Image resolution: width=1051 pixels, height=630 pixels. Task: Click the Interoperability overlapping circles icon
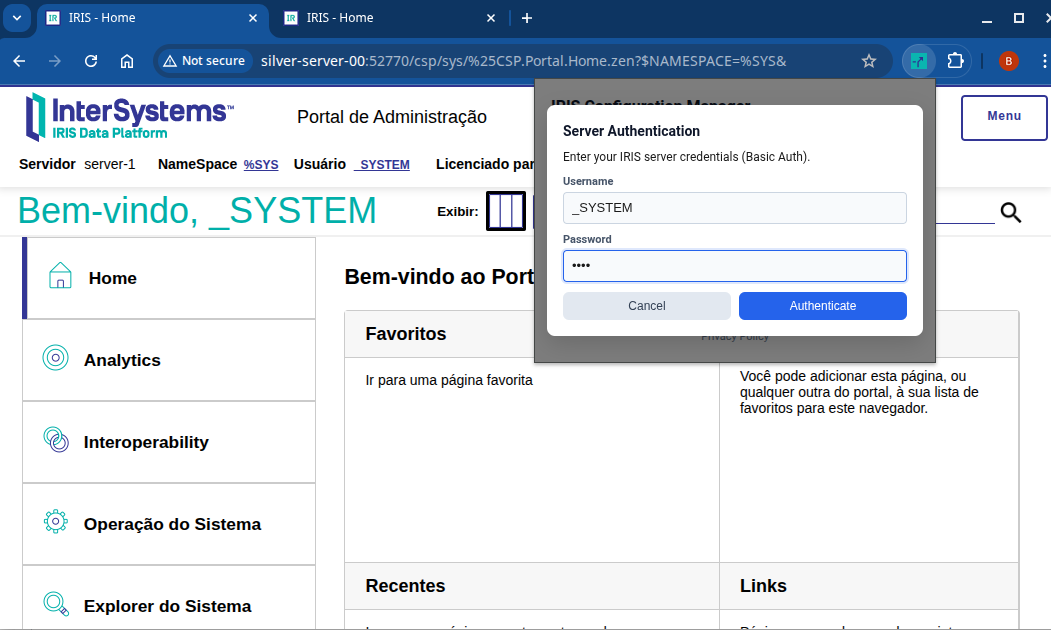pyautogui.click(x=56, y=440)
